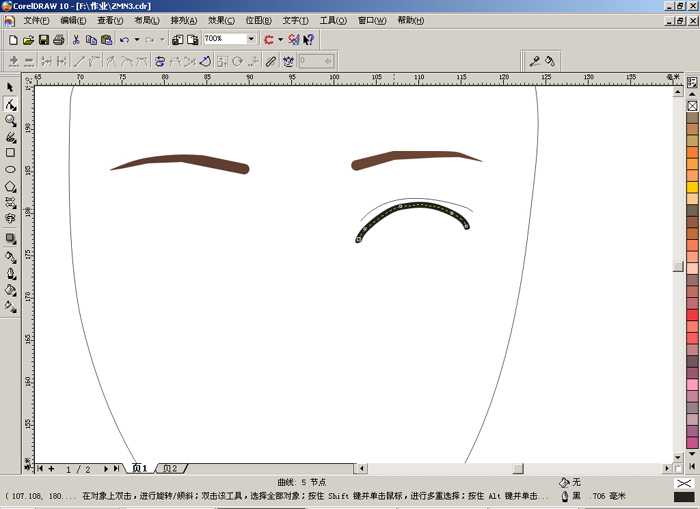The width and height of the screenshot is (700, 509).
Task: Select the Interactive Blend tool
Action: pos(10,239)
